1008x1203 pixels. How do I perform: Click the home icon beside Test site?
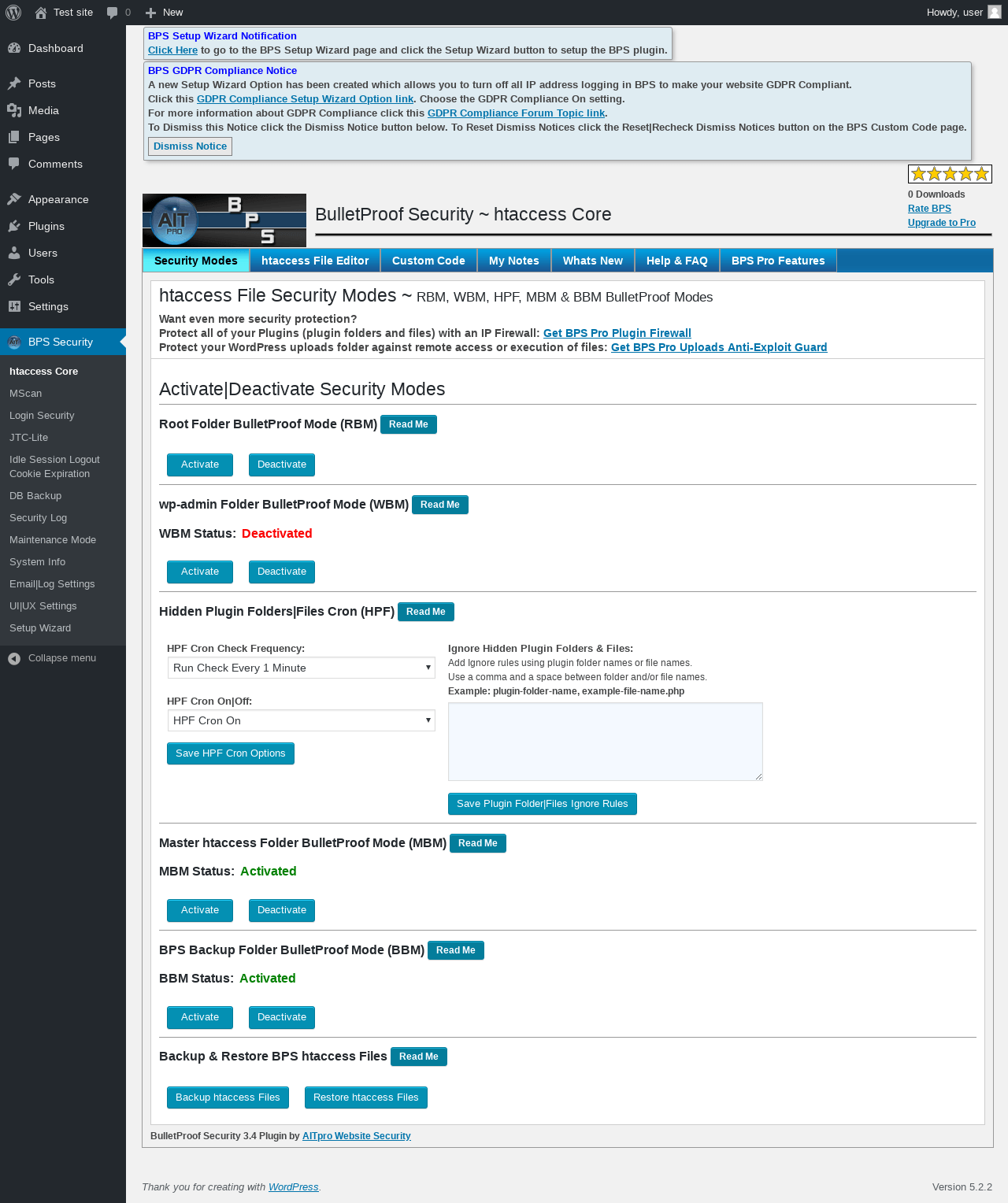pos(41,13)
